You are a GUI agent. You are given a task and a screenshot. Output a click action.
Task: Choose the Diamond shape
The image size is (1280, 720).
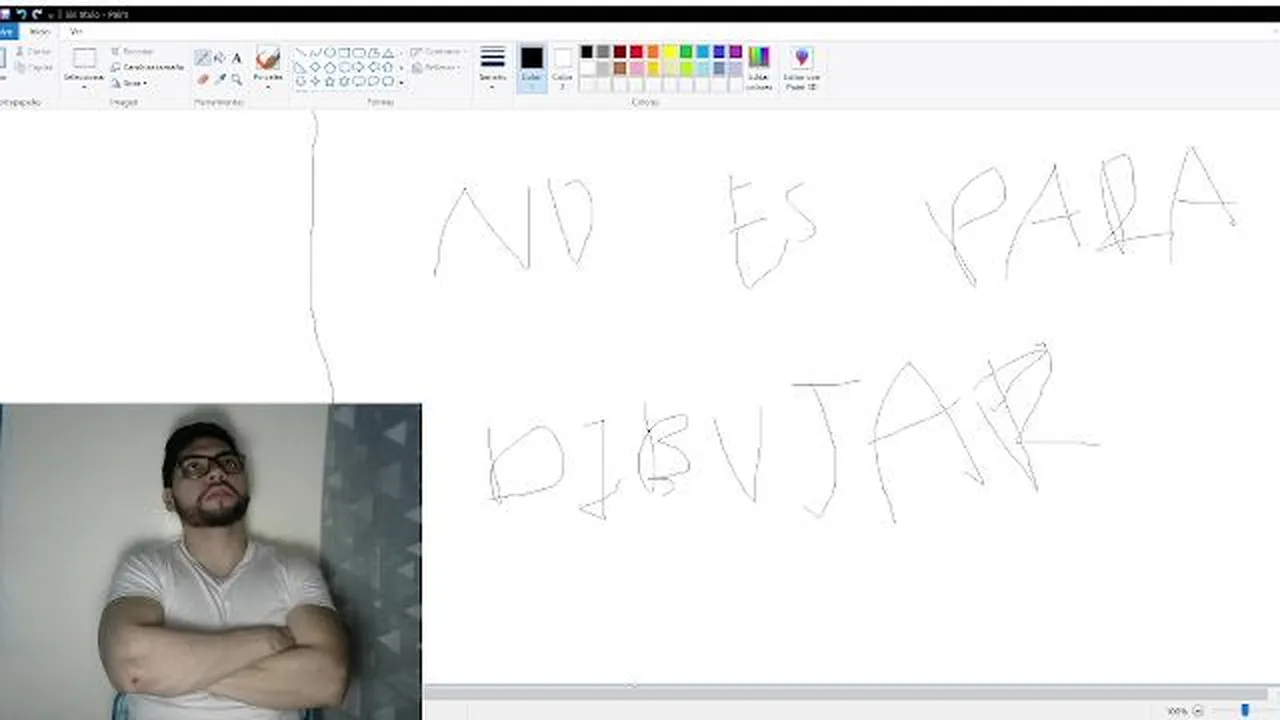point(315,67)
